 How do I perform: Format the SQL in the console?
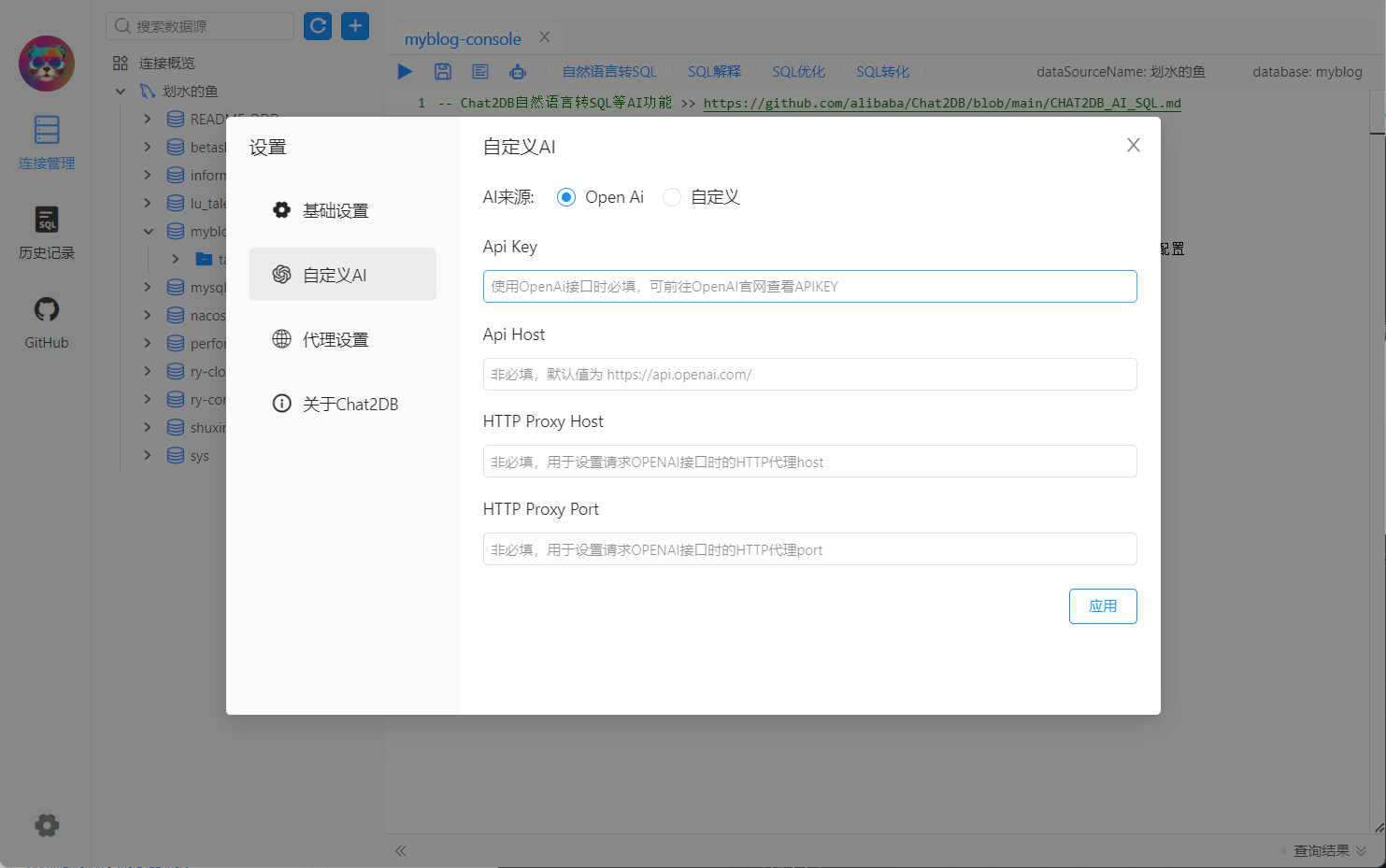(480, 72)
